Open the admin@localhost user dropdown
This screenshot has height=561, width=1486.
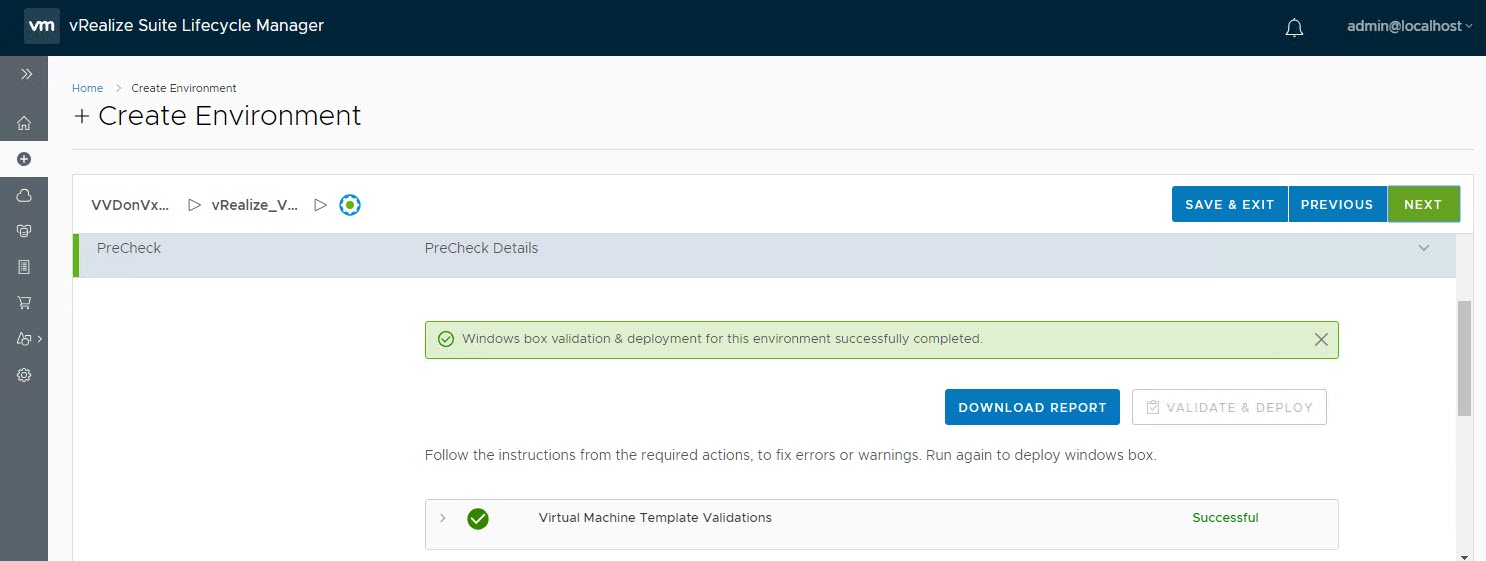point(1408,27)
